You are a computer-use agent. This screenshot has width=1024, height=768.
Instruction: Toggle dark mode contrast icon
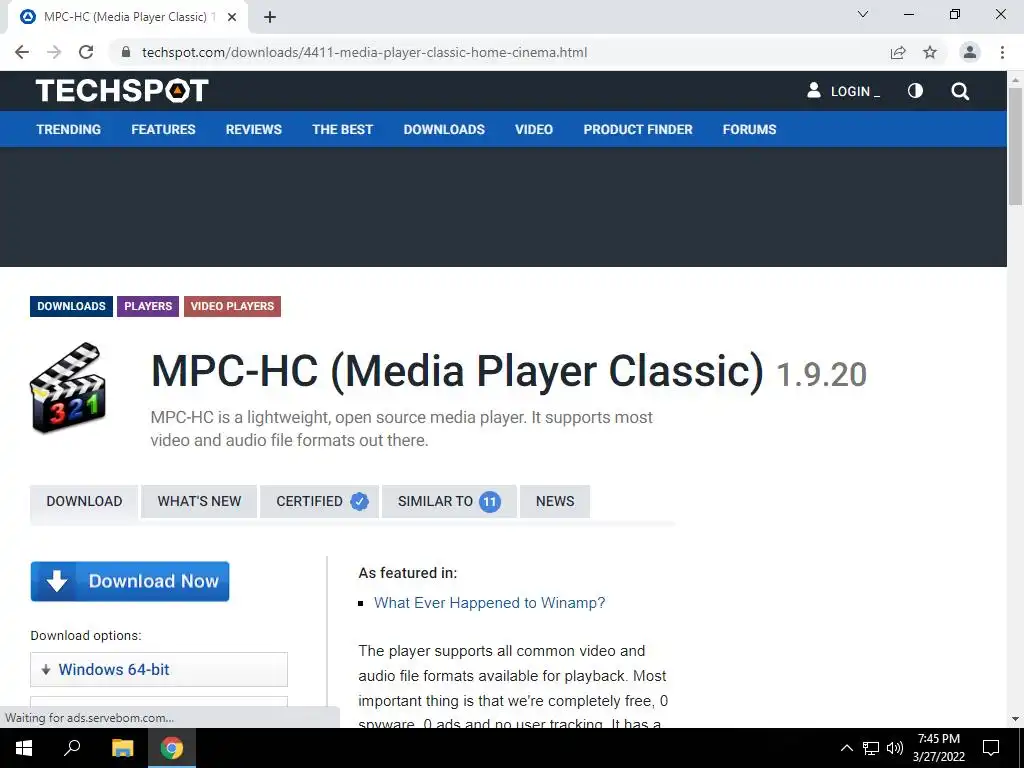[x=915, y=91]
